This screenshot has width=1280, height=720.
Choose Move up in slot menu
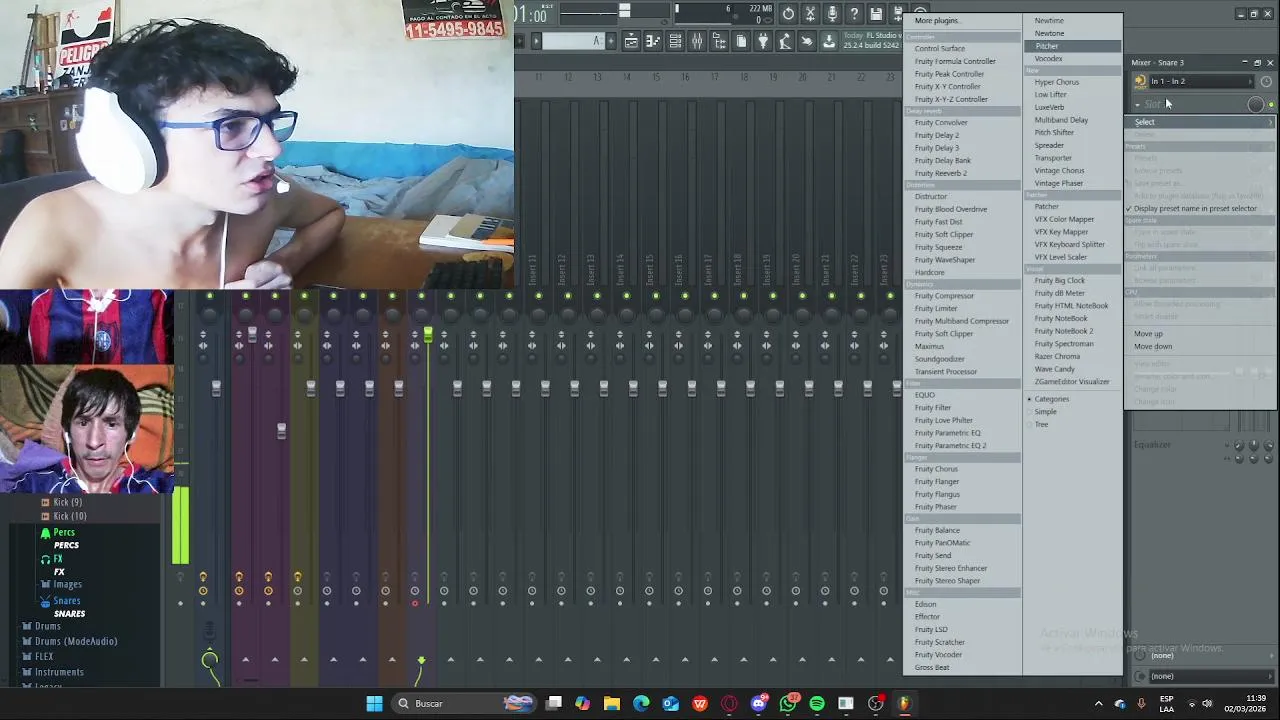(1148, 334)
